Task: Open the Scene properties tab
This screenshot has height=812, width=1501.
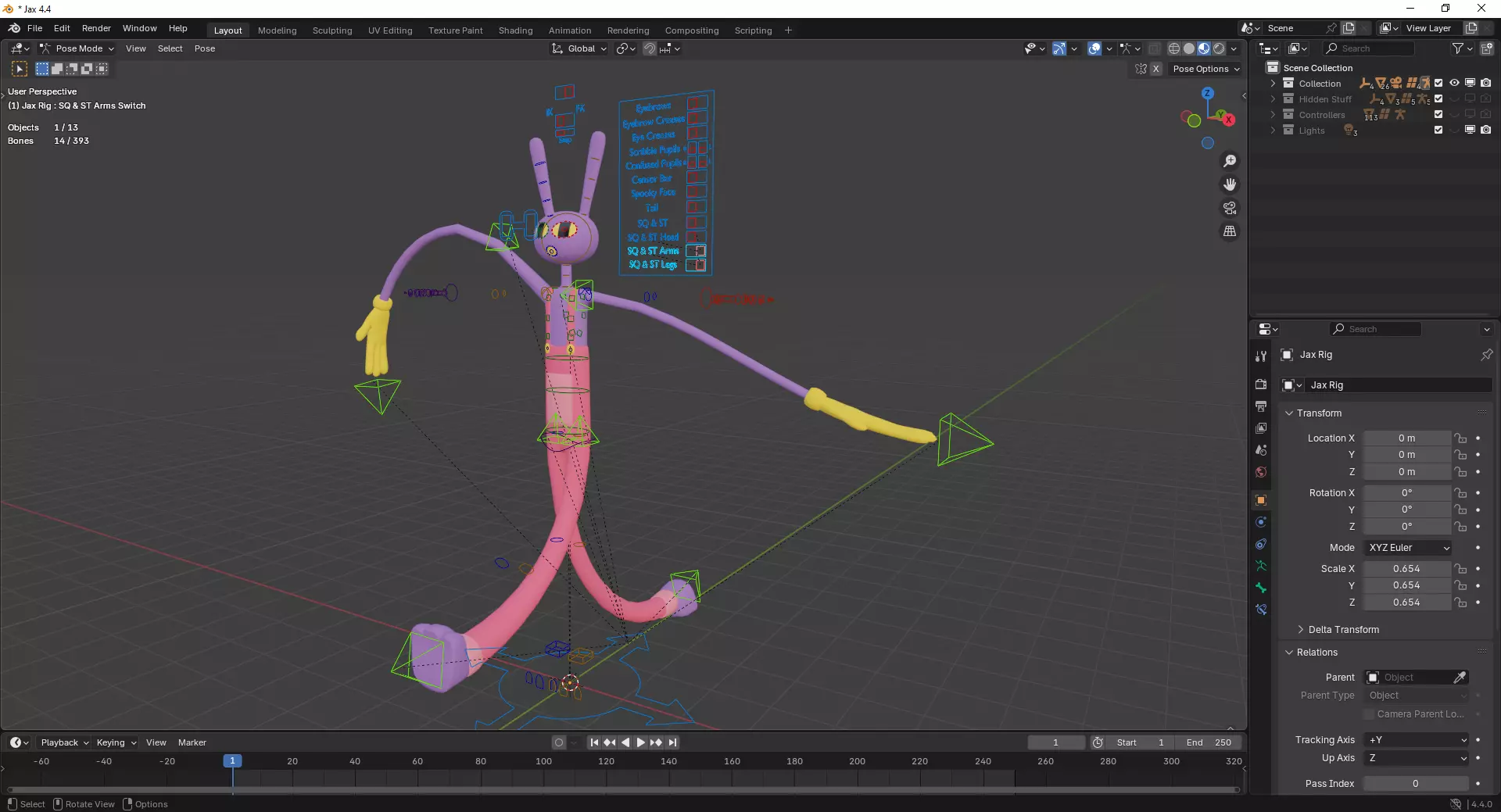Action: 1260,450
